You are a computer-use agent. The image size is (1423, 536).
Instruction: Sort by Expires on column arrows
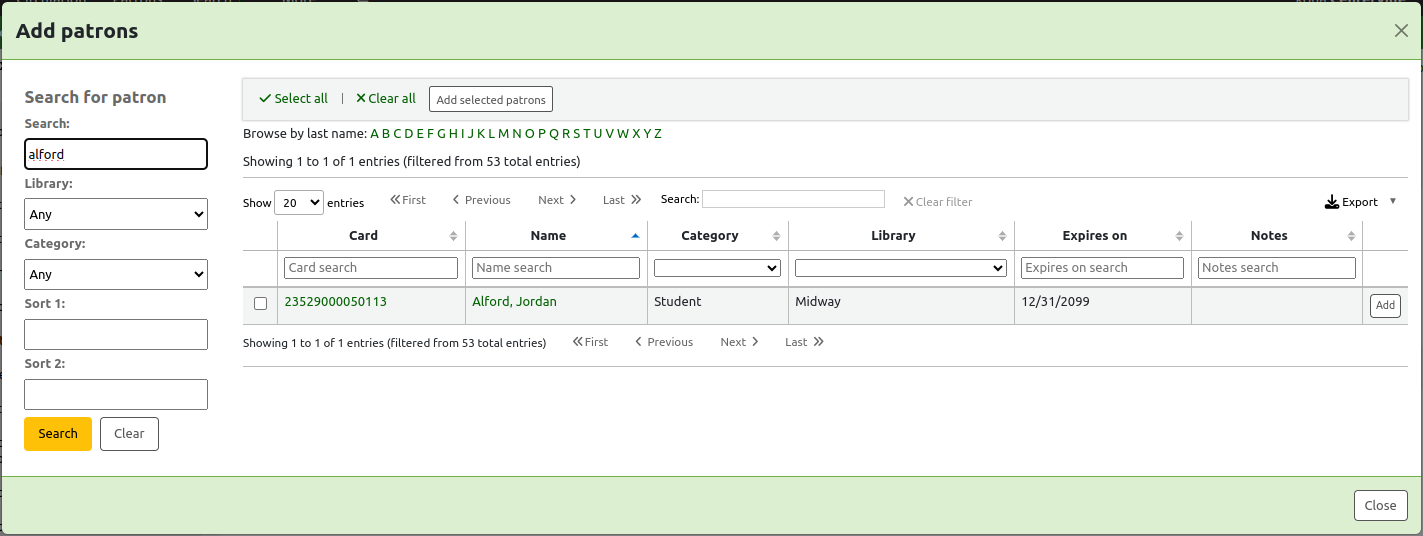[x=1179, y=236]
